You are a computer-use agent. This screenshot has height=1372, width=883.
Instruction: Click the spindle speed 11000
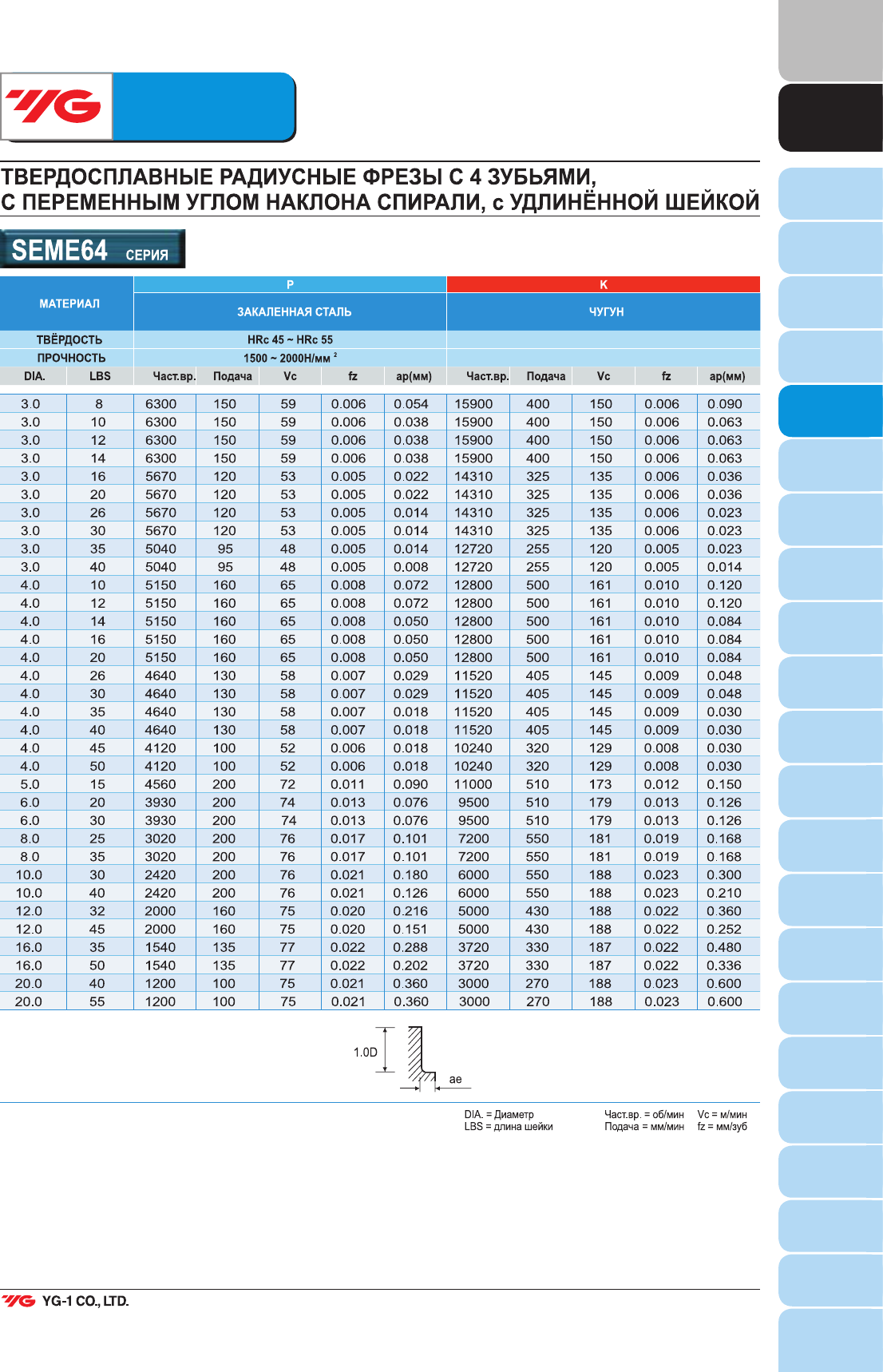(473, 784)
